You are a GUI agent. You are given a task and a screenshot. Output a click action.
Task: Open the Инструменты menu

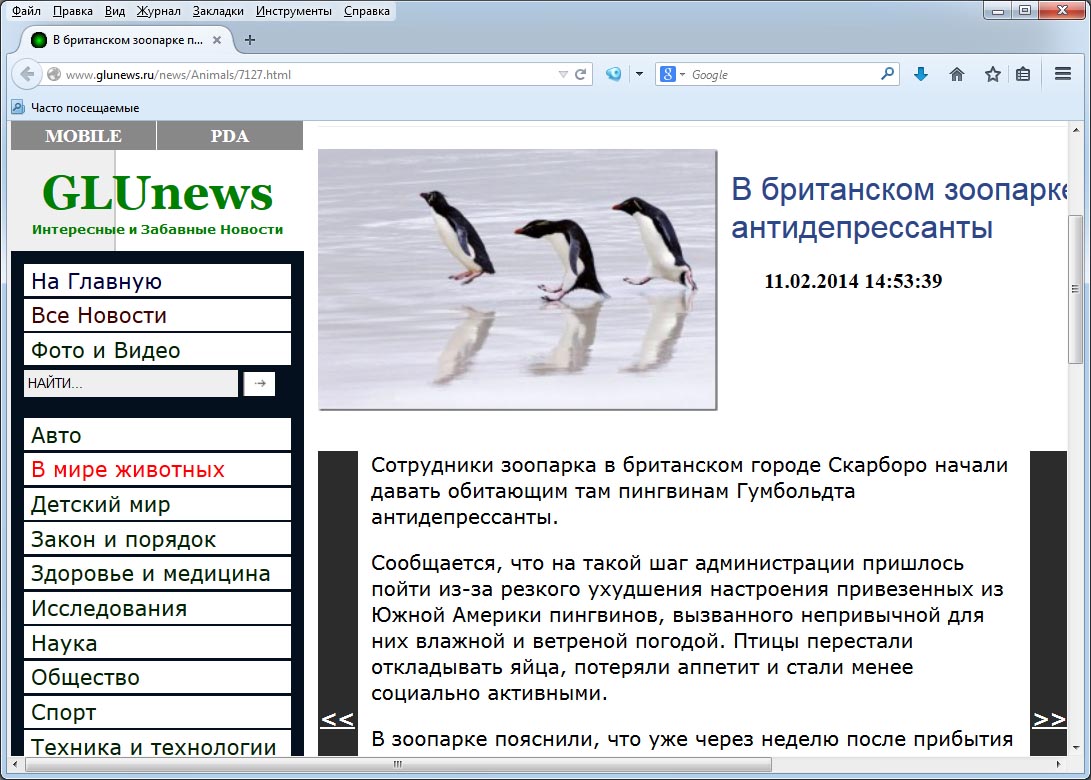pos(293,11)
